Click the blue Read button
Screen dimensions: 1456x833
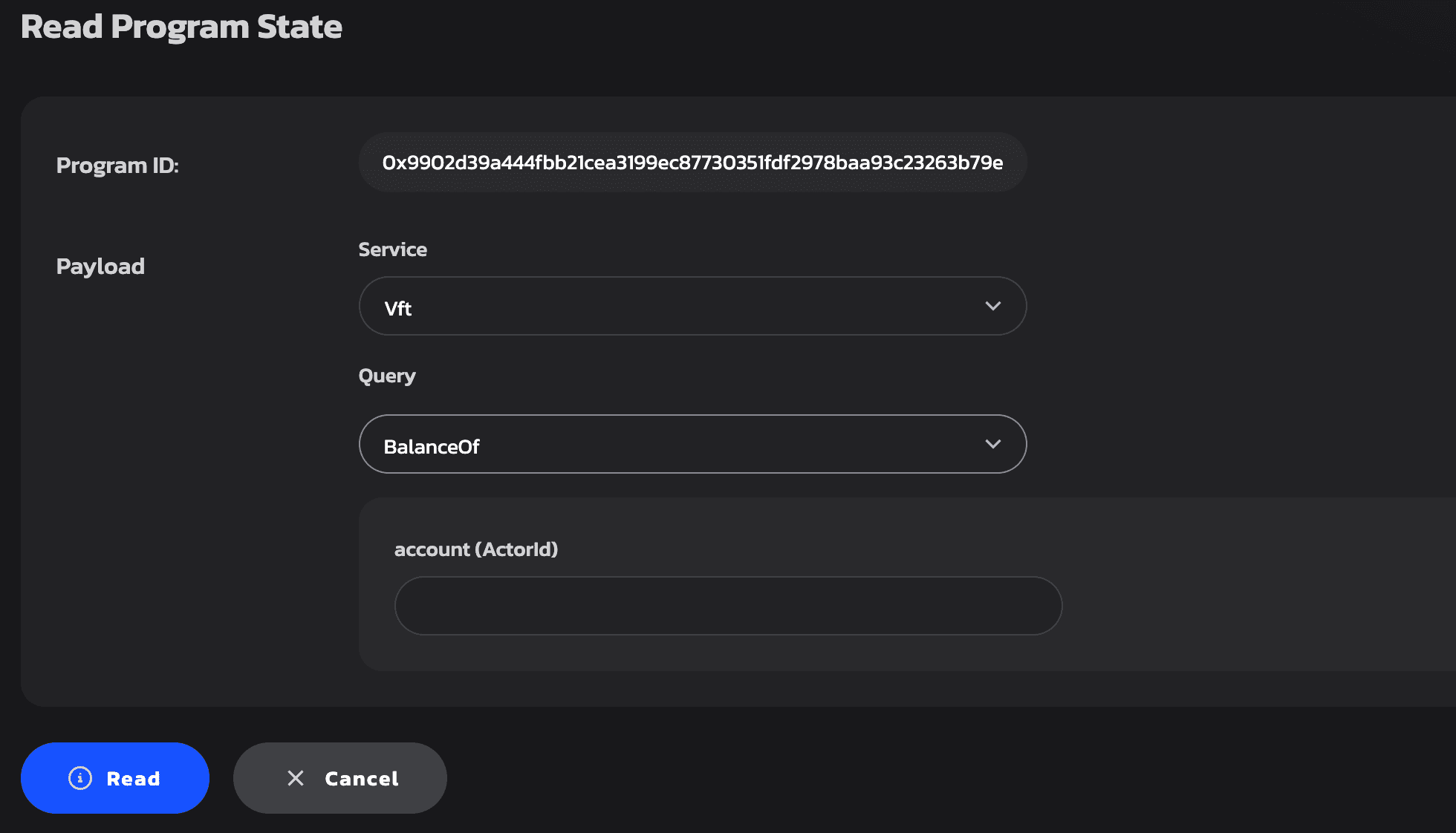115,777
